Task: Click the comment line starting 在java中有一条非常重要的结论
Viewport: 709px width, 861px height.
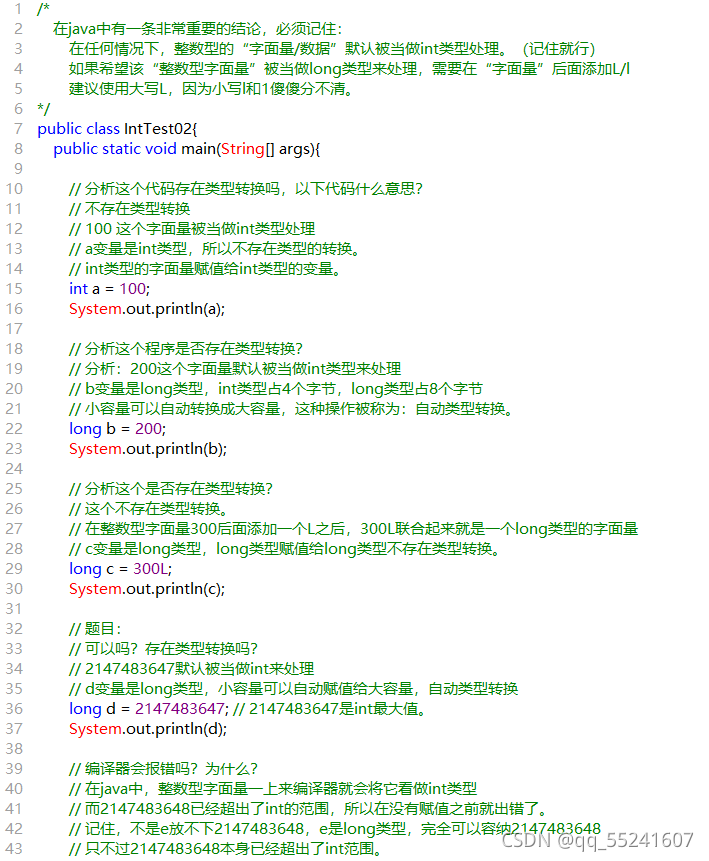Action: click(x=197, y=29)
